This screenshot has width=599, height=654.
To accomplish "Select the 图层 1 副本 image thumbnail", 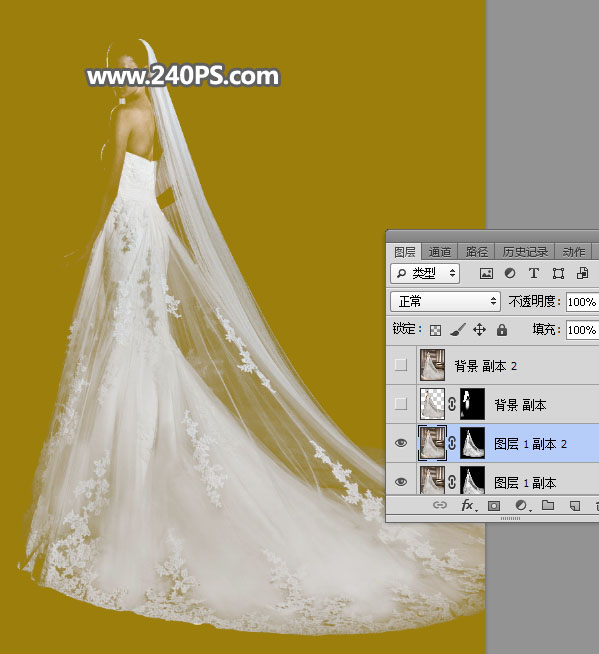I will point(432,480).
